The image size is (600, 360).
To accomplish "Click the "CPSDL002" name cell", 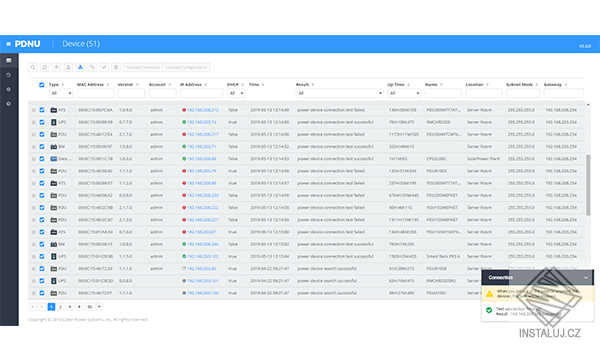I will click(x=436, y=159).
